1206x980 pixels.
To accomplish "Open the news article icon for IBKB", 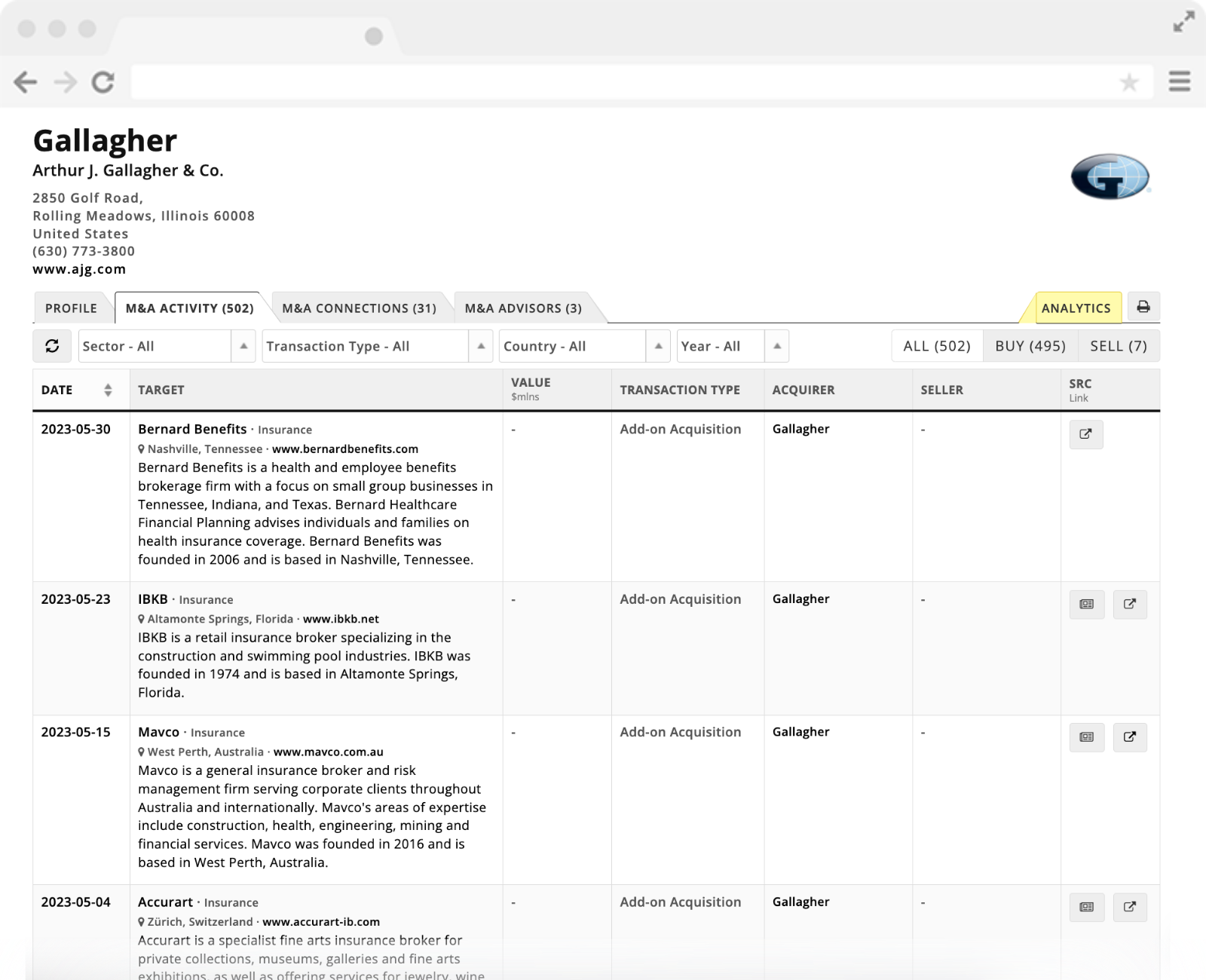I will coord(1086,604).
